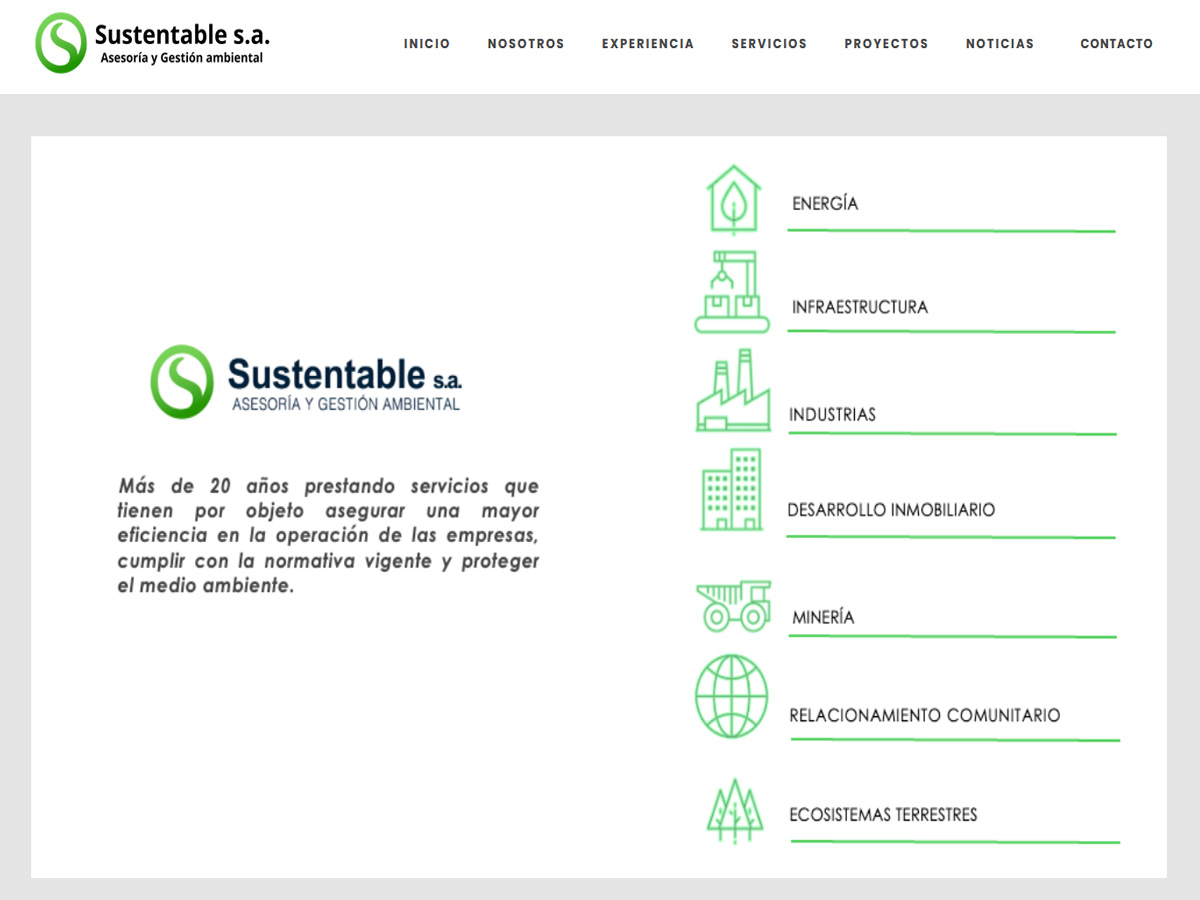Click the RELACIONAMIENTO COMUNITARIO text label
The width and height of the screenshot is (1200, 900).
(925, 716)
